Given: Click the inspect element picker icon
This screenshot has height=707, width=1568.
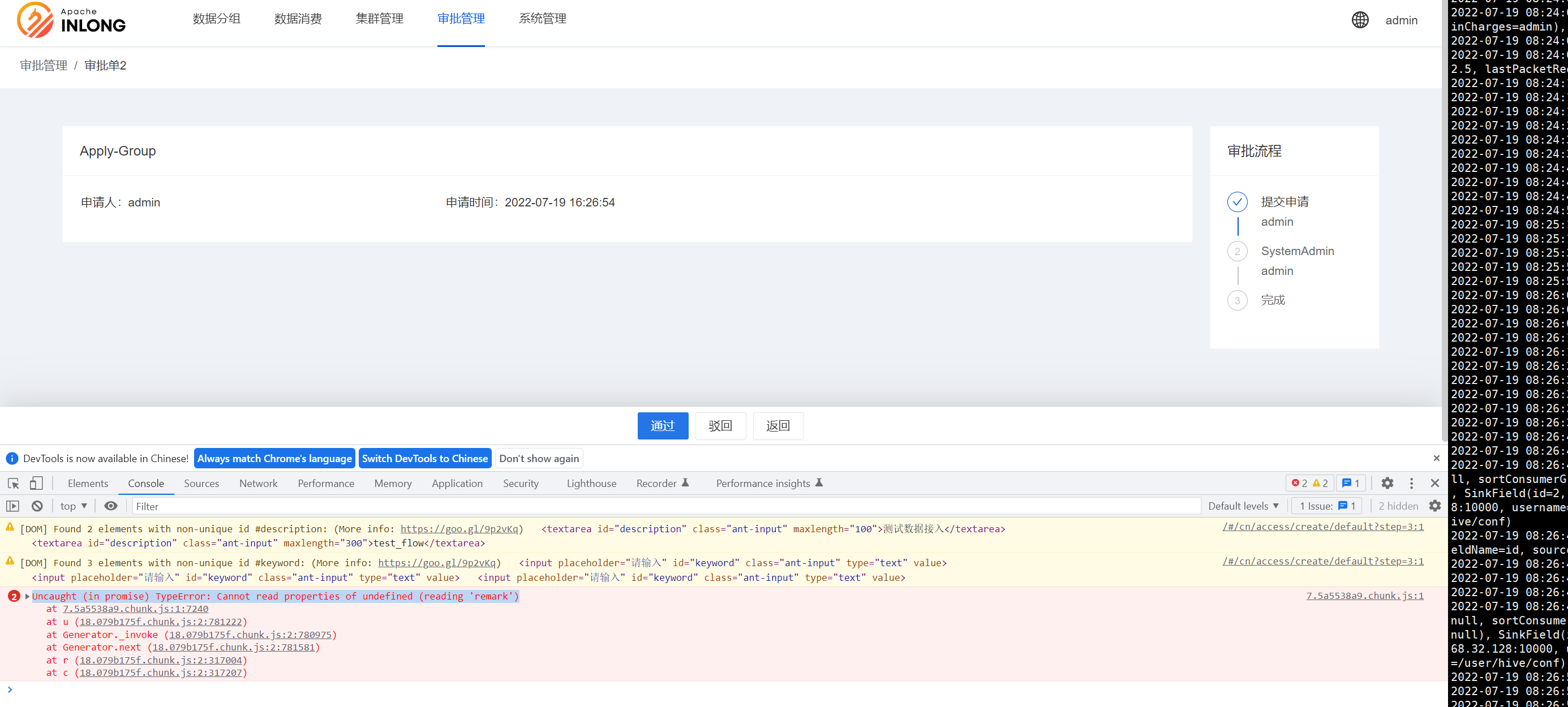Looking at the screenshot, I should coord(14,483).
